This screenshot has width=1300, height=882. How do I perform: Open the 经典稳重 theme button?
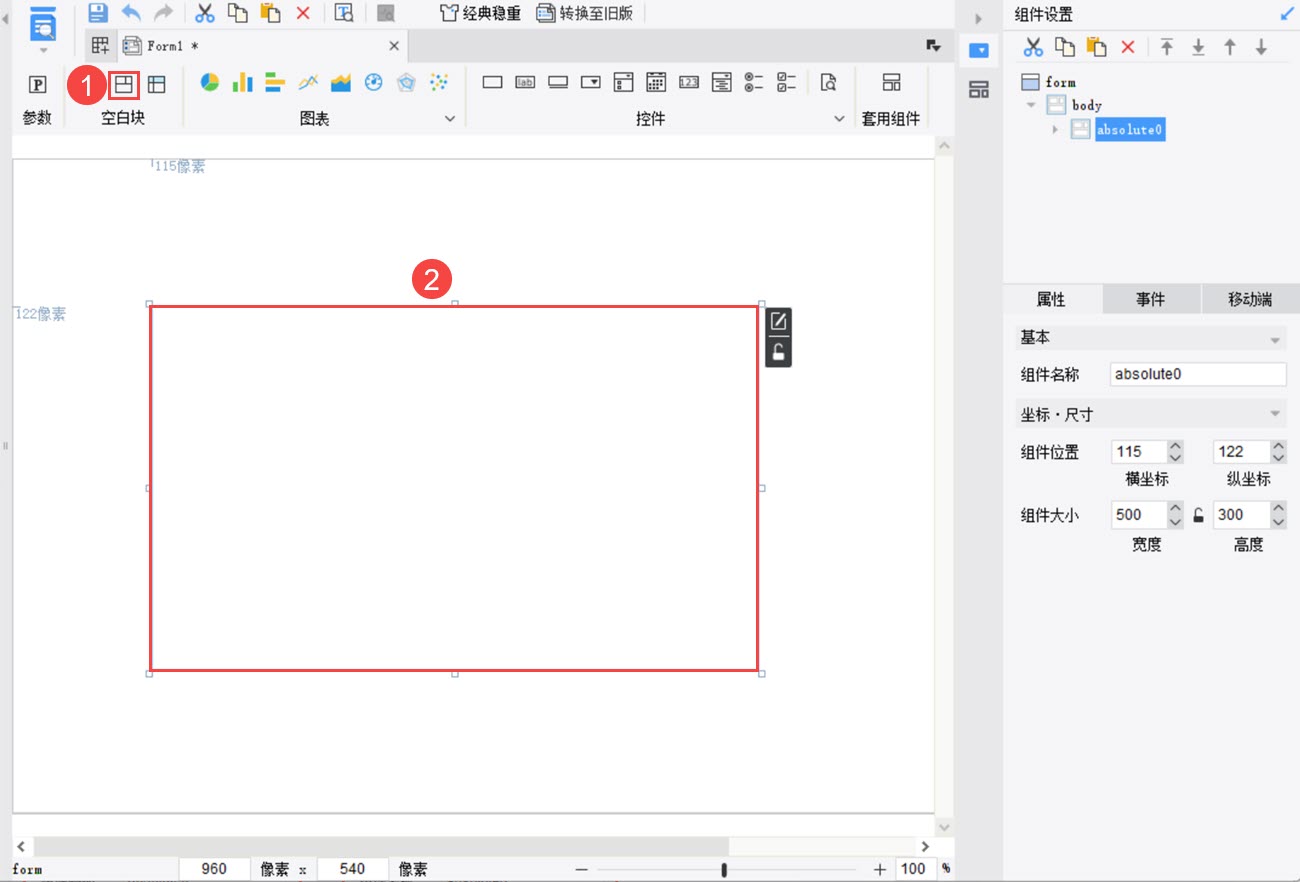(481, 14)
